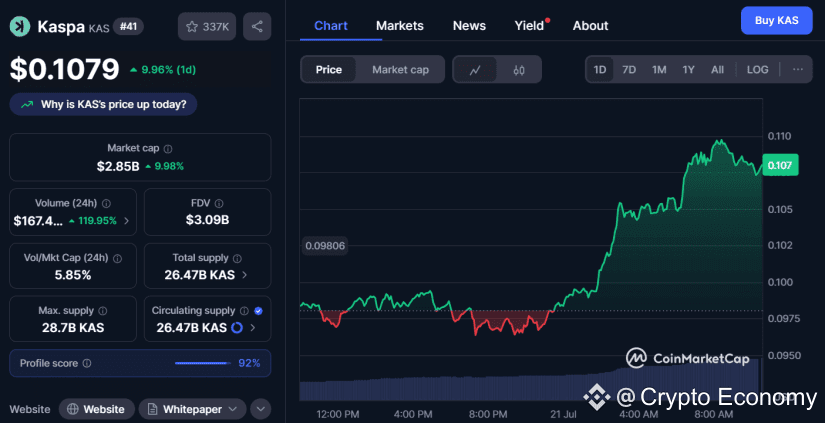
Task: Click the Profile score progress bar
Action: point(202,363)
